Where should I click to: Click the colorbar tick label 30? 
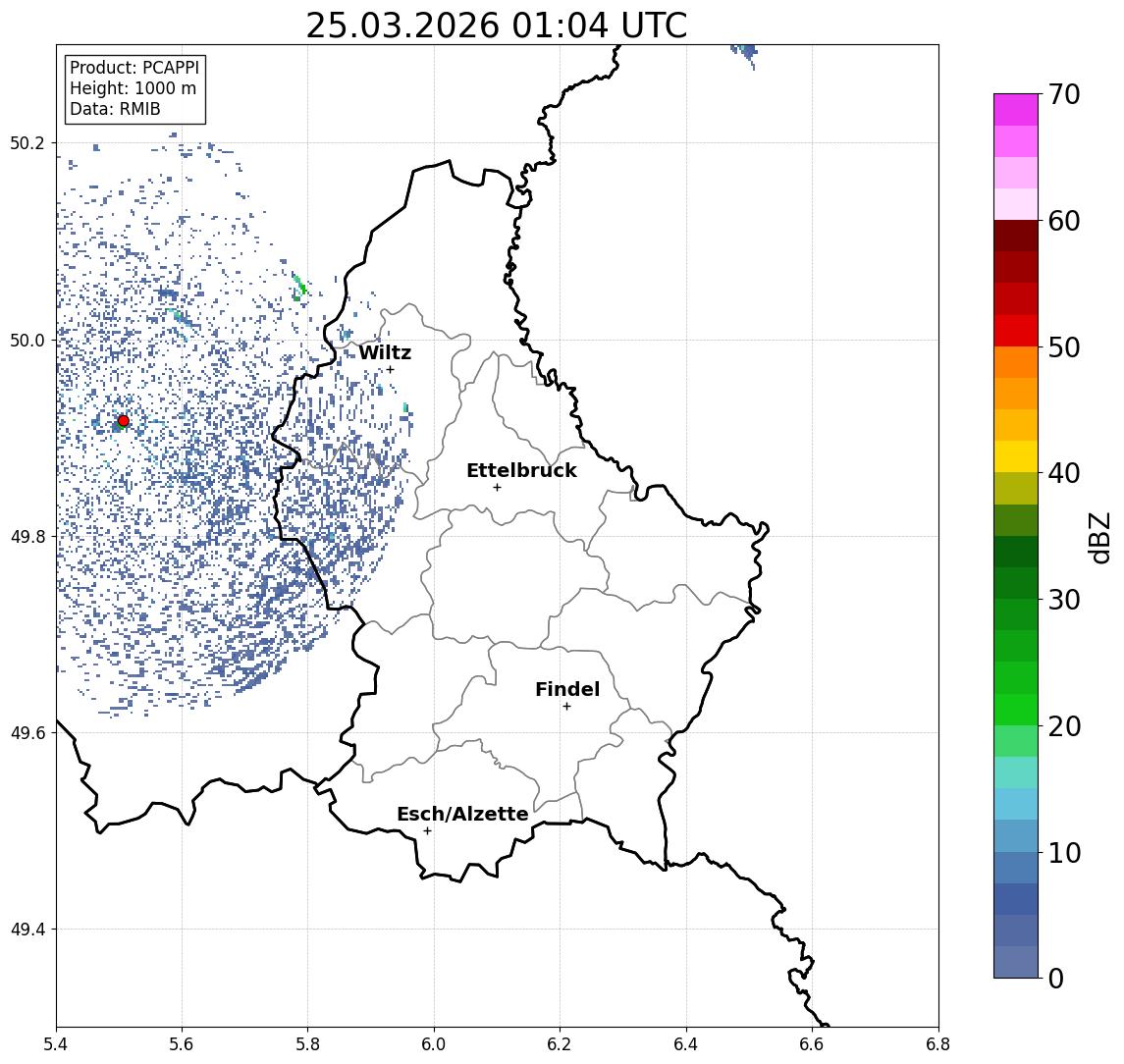[x=1064, y=600]
